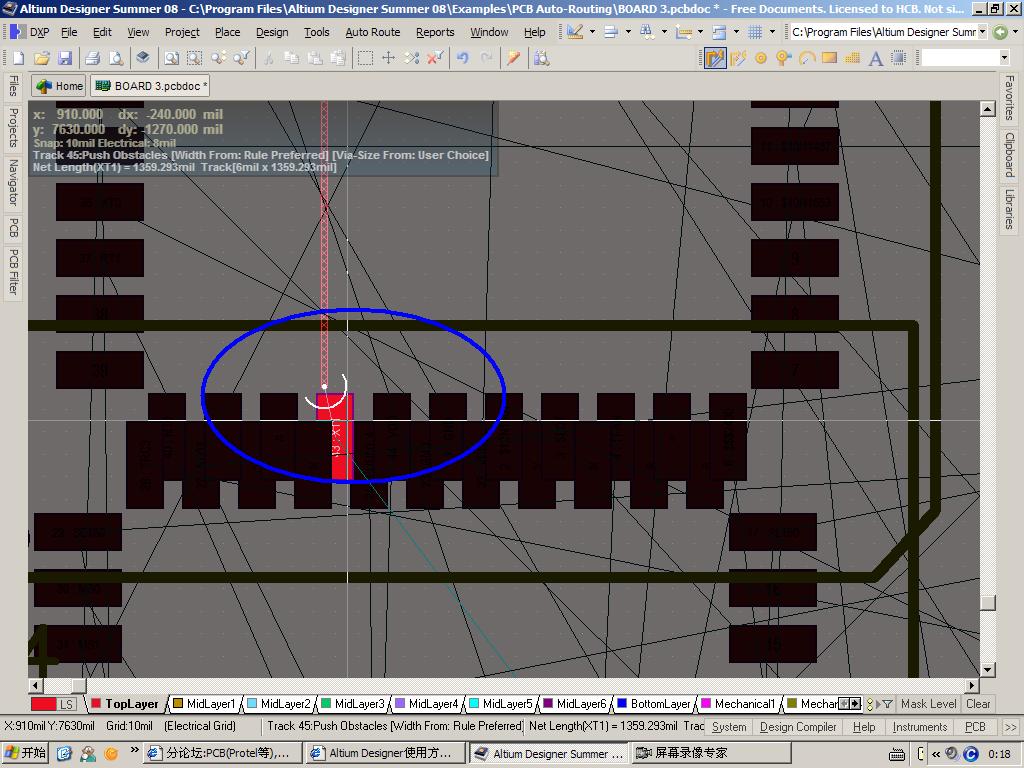The height and width of the screenshot is (768, 1024).
Task: Click the Place Fill rectangle icon
Action: [829, 58]
